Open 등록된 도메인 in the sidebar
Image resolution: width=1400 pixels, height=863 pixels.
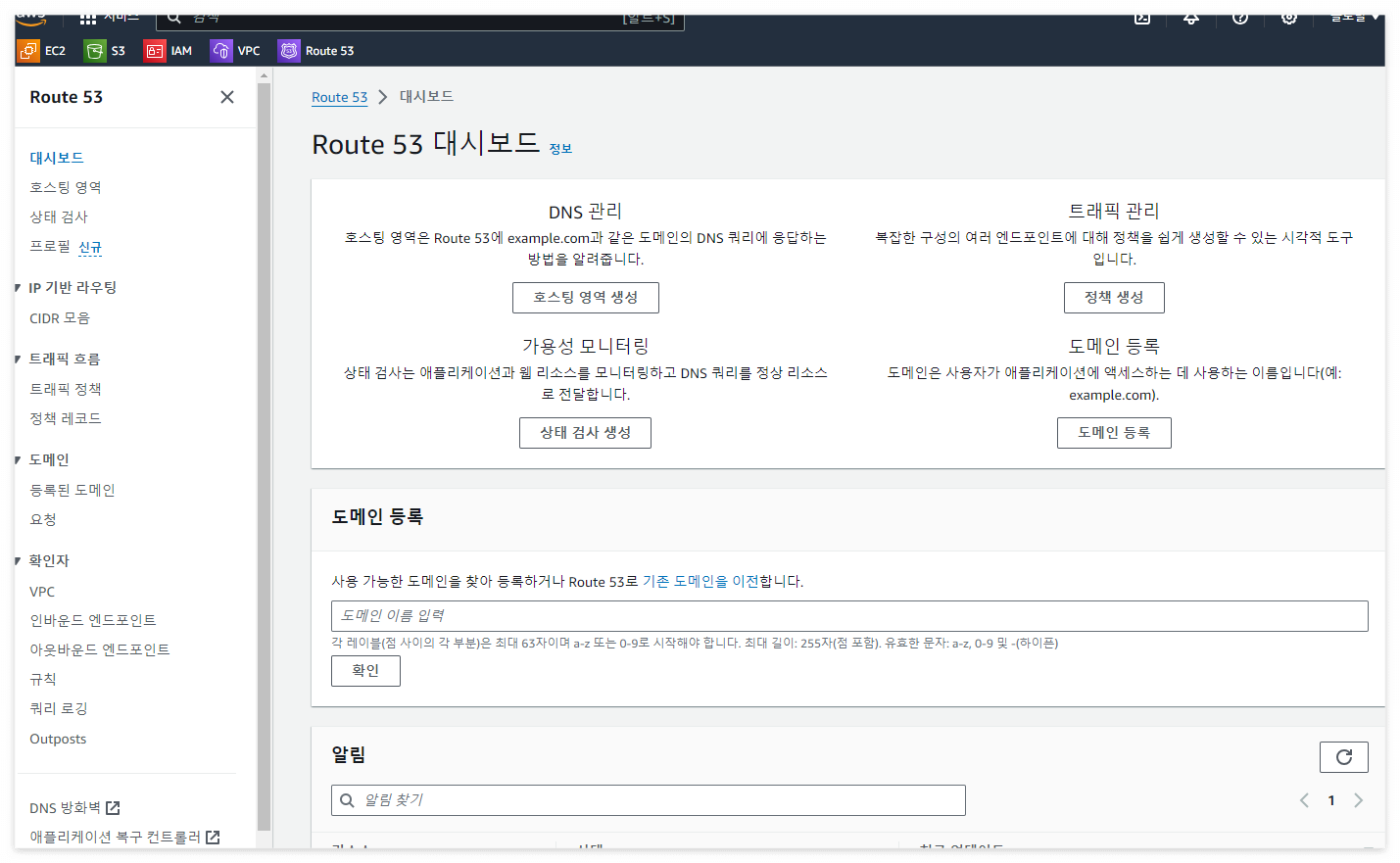(x=72, y=490)
